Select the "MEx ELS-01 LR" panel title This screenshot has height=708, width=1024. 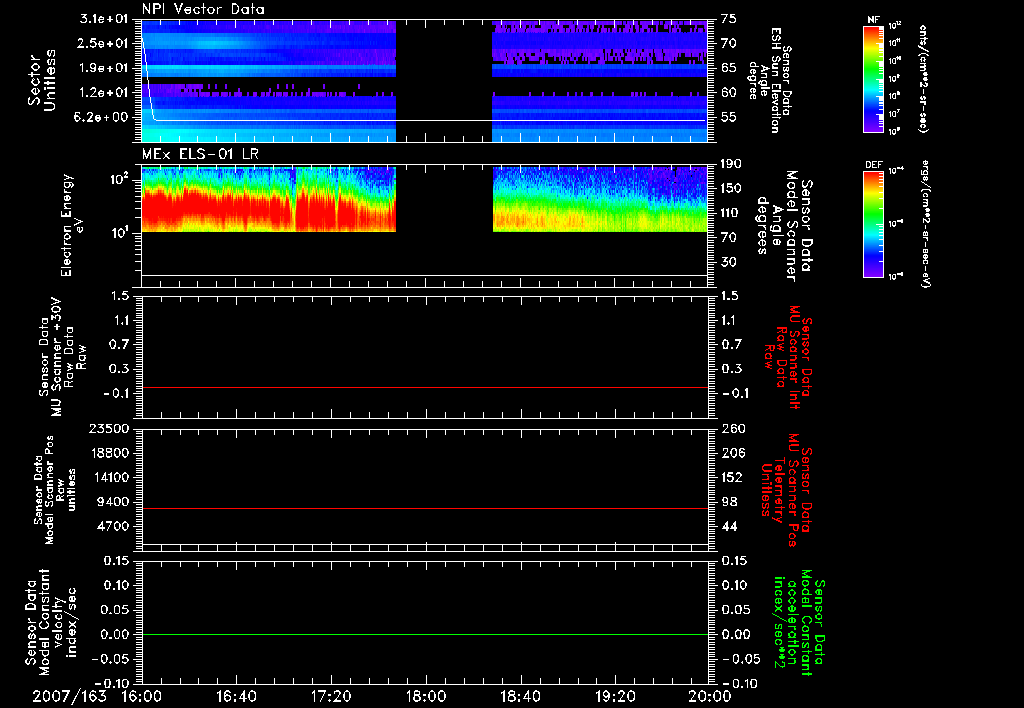point(200,154)
